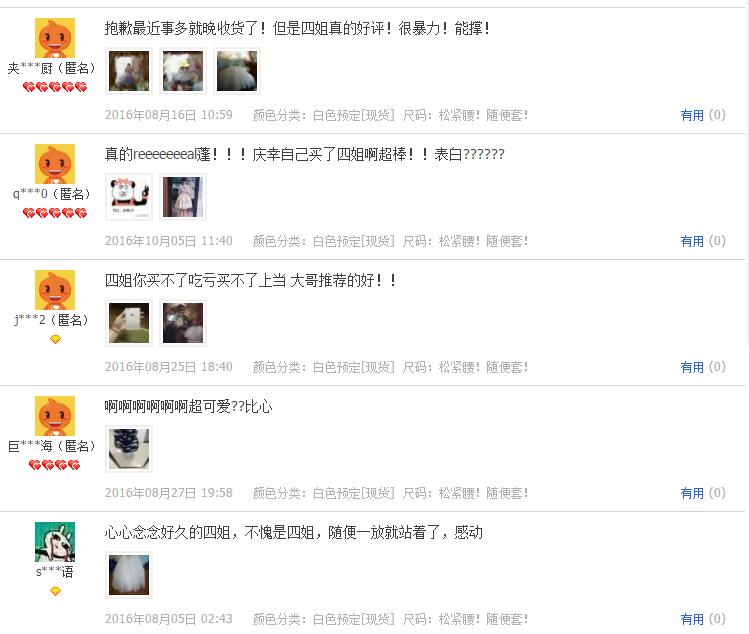
Task: Click red hearts rating under 巨***海
Action: click(x=54, y=465)
